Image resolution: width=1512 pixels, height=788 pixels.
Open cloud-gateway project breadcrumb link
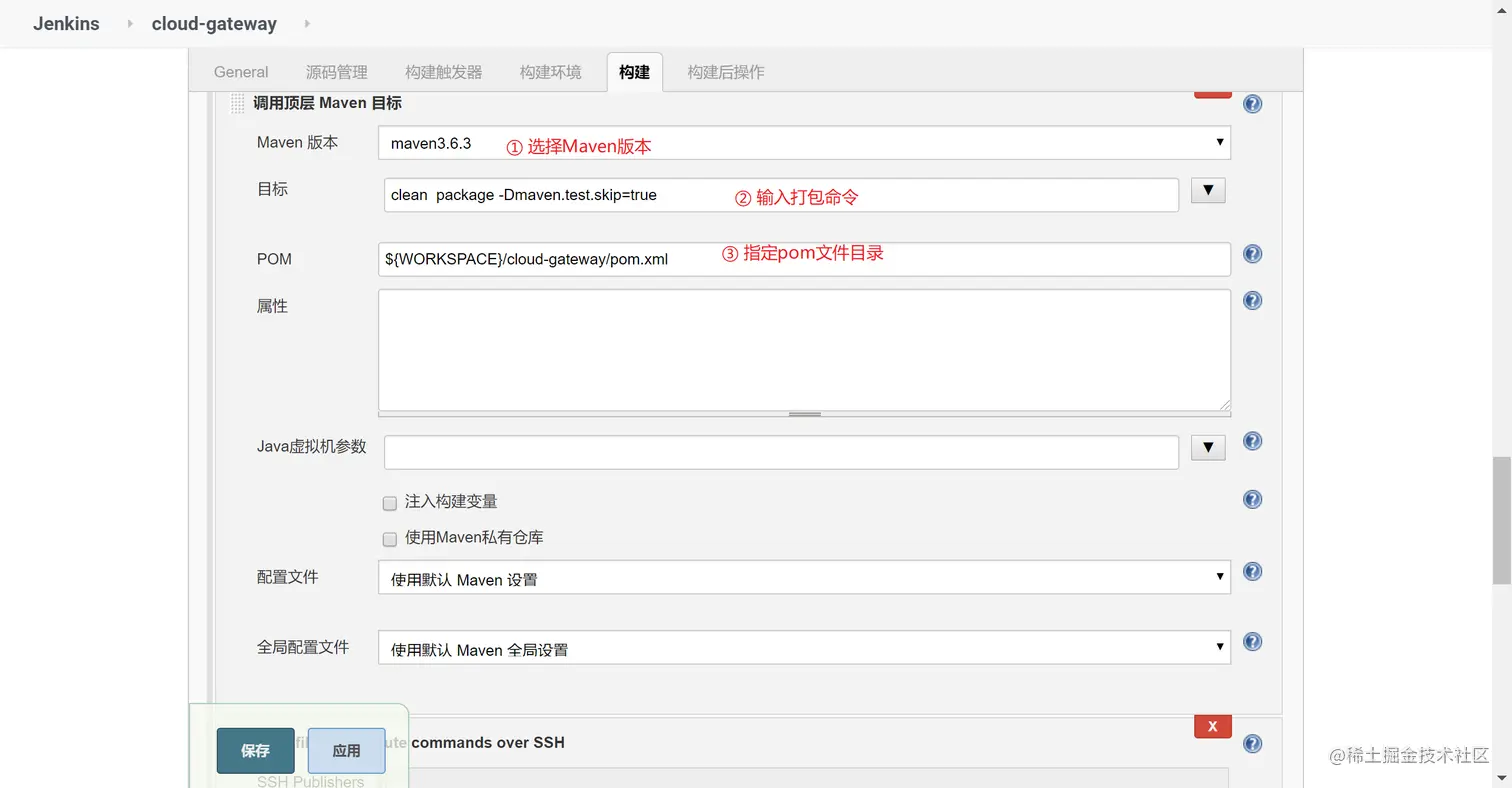(214, 24)
